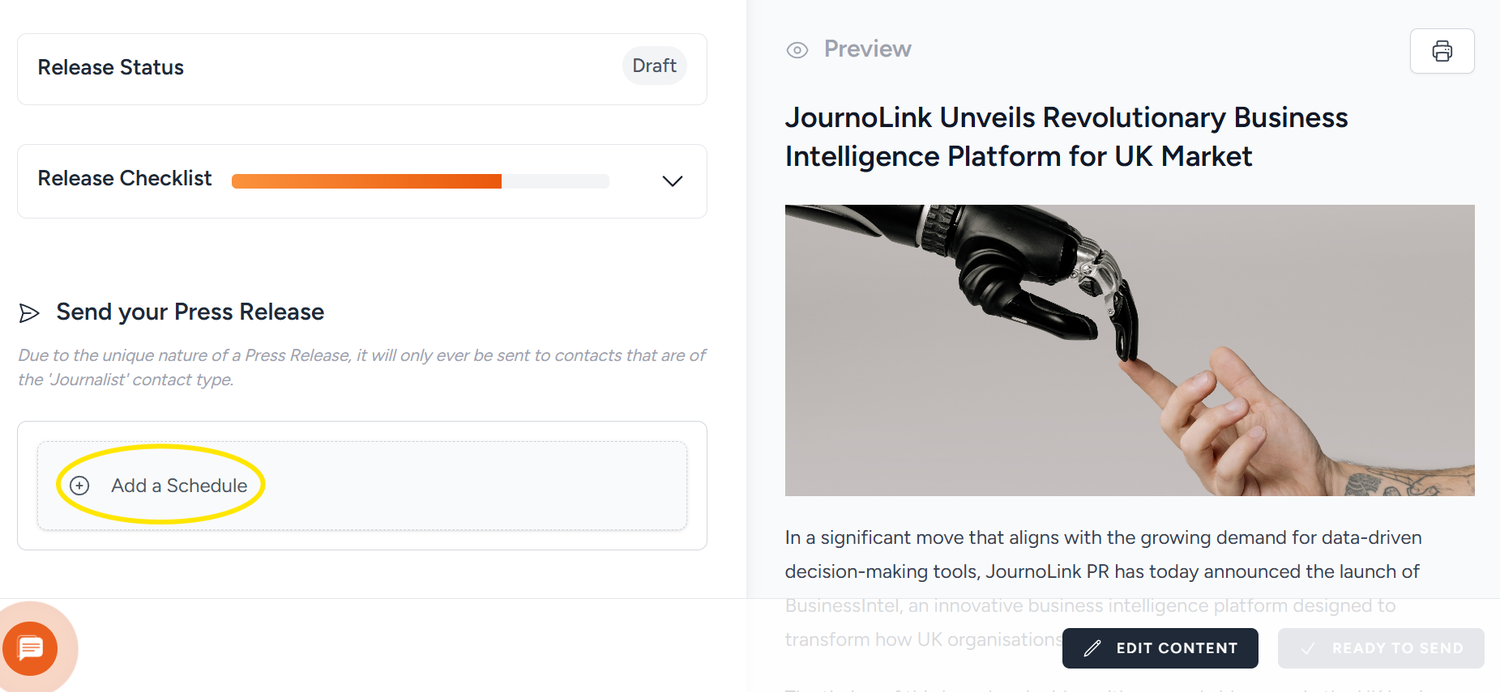Viewport: 1500px width, 692px height.
Task: Click the checkmark icon on Ready to Send
Action: [x=1308, y=648]
